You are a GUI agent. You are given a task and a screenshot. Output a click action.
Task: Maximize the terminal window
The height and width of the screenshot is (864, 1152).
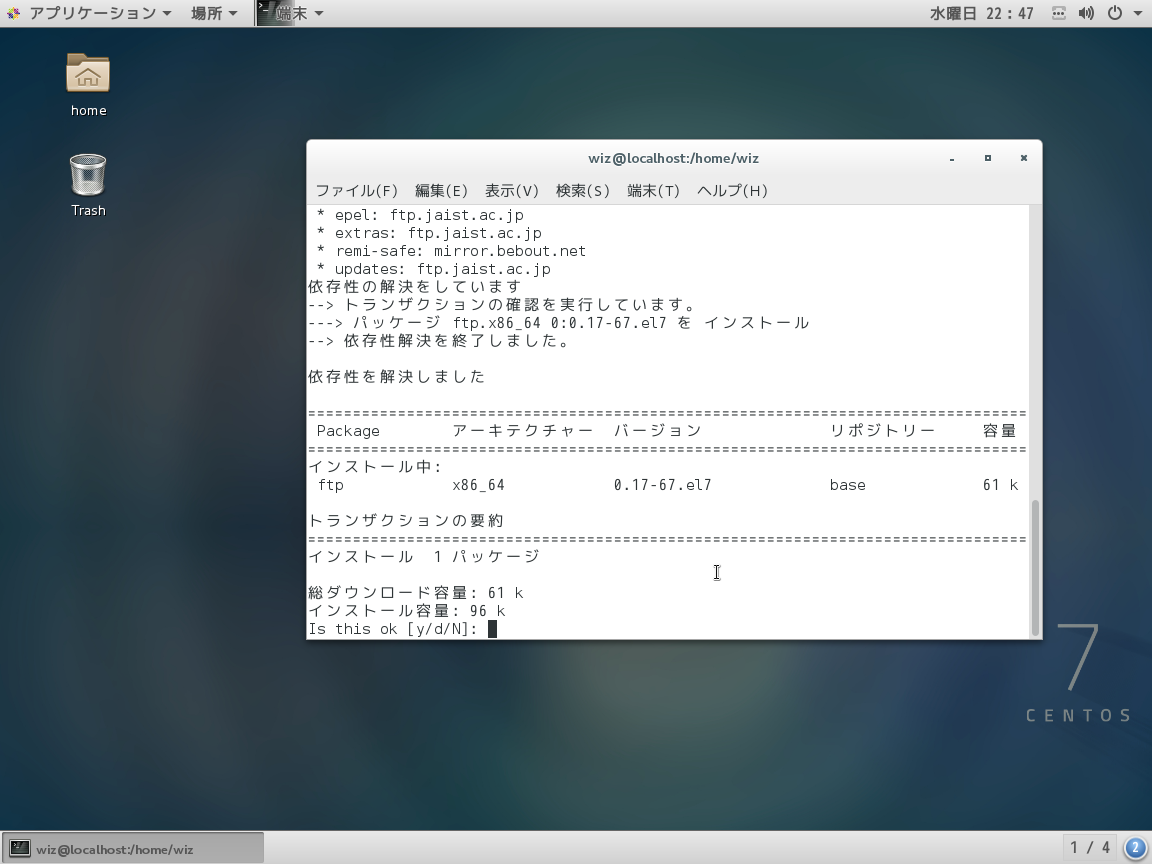coord(988,158)
